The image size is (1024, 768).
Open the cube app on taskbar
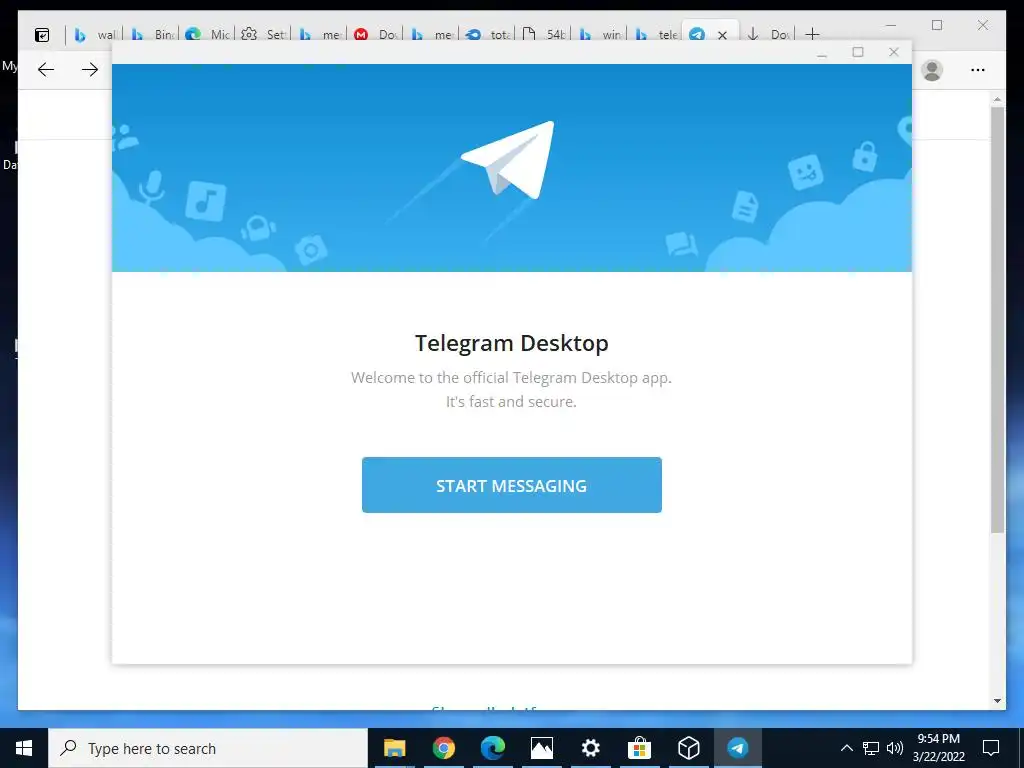(688, 748)
